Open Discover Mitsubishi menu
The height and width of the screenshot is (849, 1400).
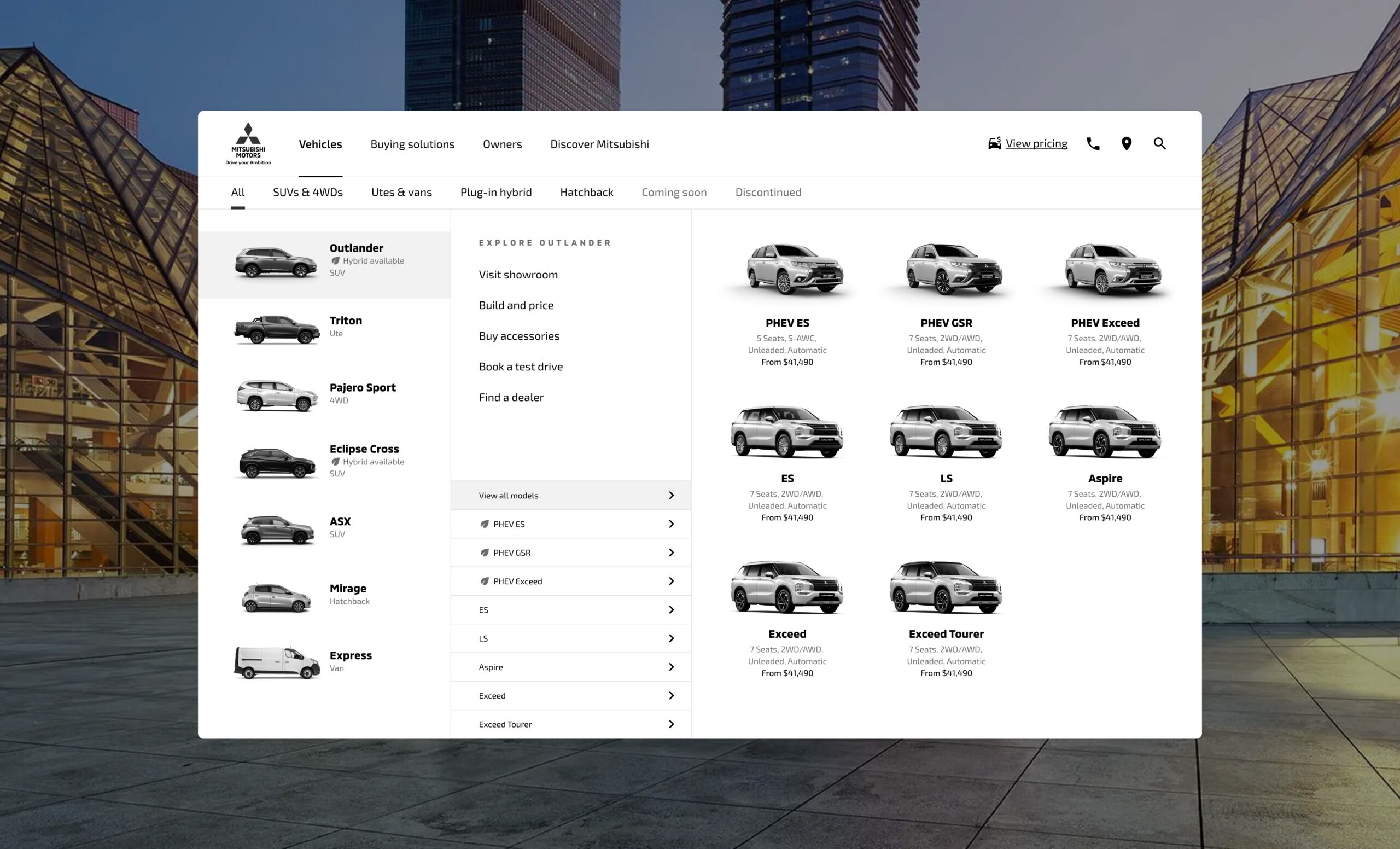599,144
